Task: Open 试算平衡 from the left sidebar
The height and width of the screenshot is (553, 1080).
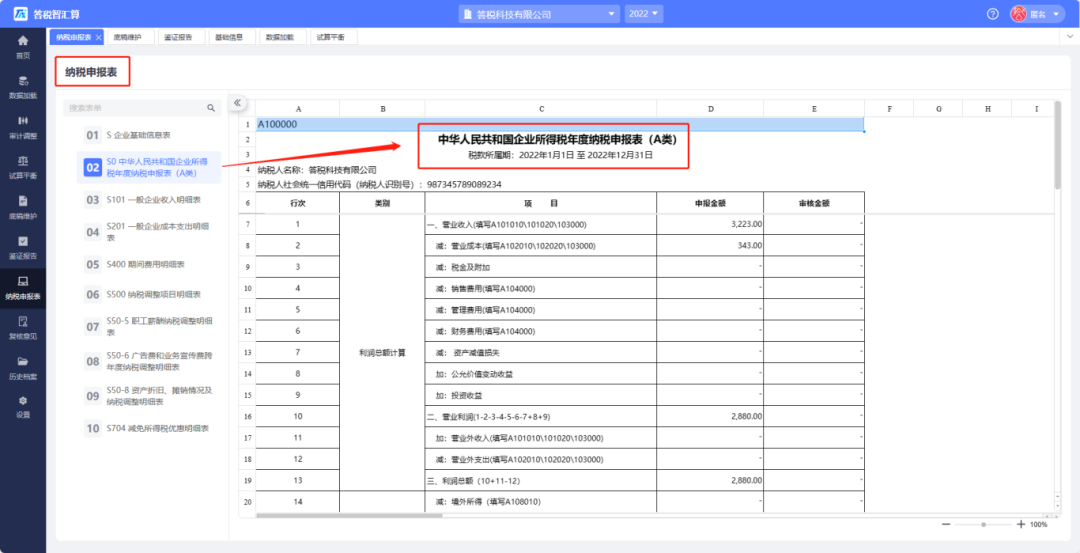Action: (23, 167)
